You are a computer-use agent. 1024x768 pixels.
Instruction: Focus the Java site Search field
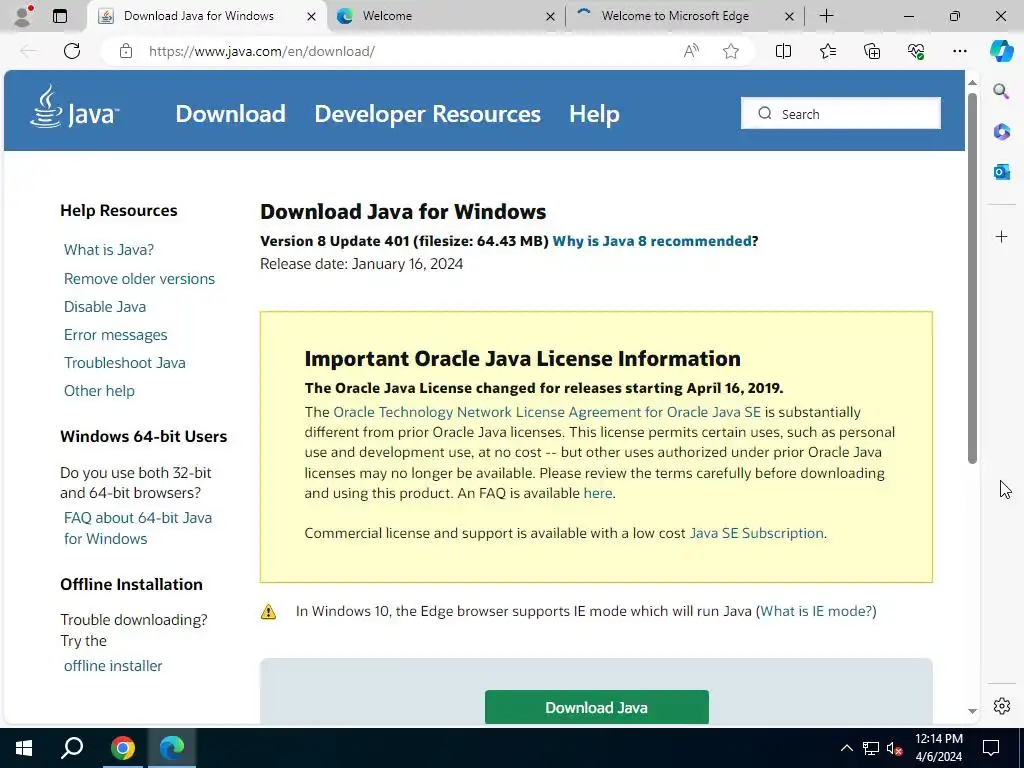tap(840, 114)
